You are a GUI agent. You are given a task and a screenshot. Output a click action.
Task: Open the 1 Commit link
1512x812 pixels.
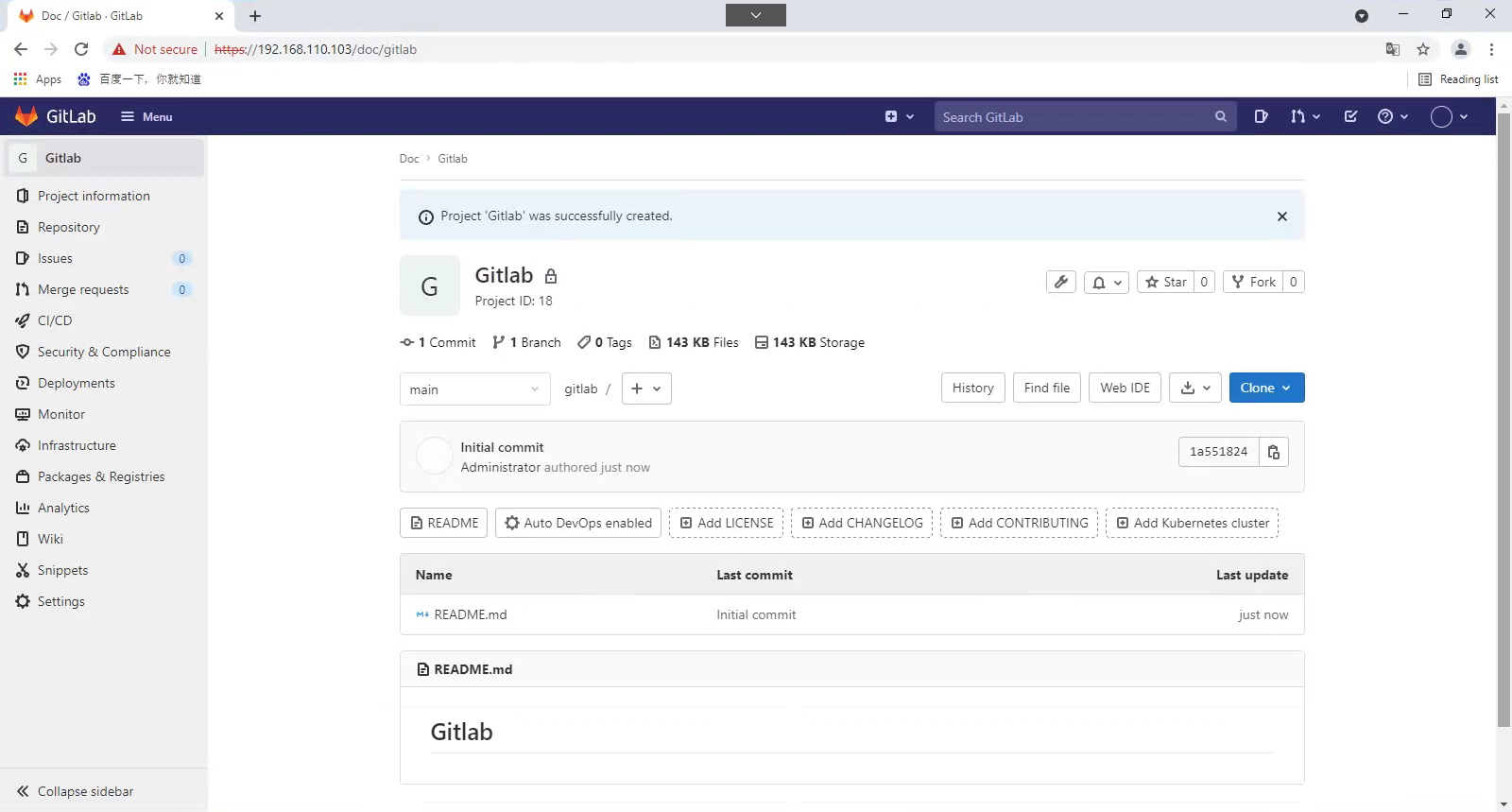point(438,342)
